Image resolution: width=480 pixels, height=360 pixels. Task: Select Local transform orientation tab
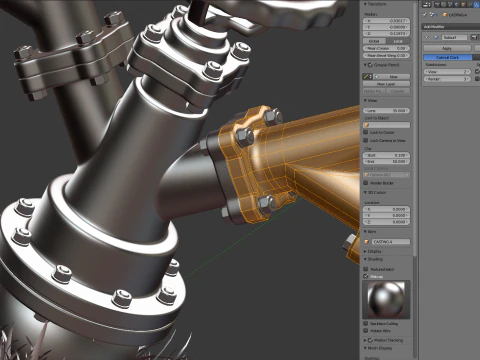pyautogui.click(x=398, y=41)
